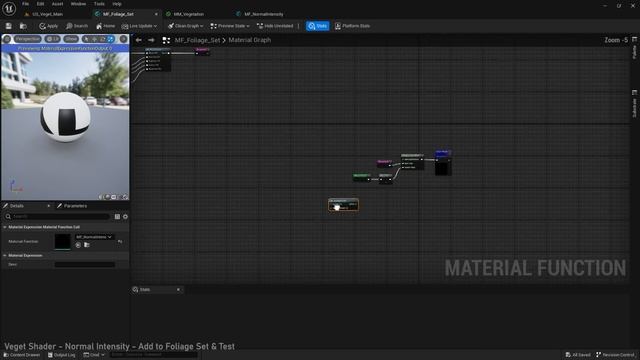Open the Details settings gear icon
Viewport: 640px width, 360px height.
[125, 217]
